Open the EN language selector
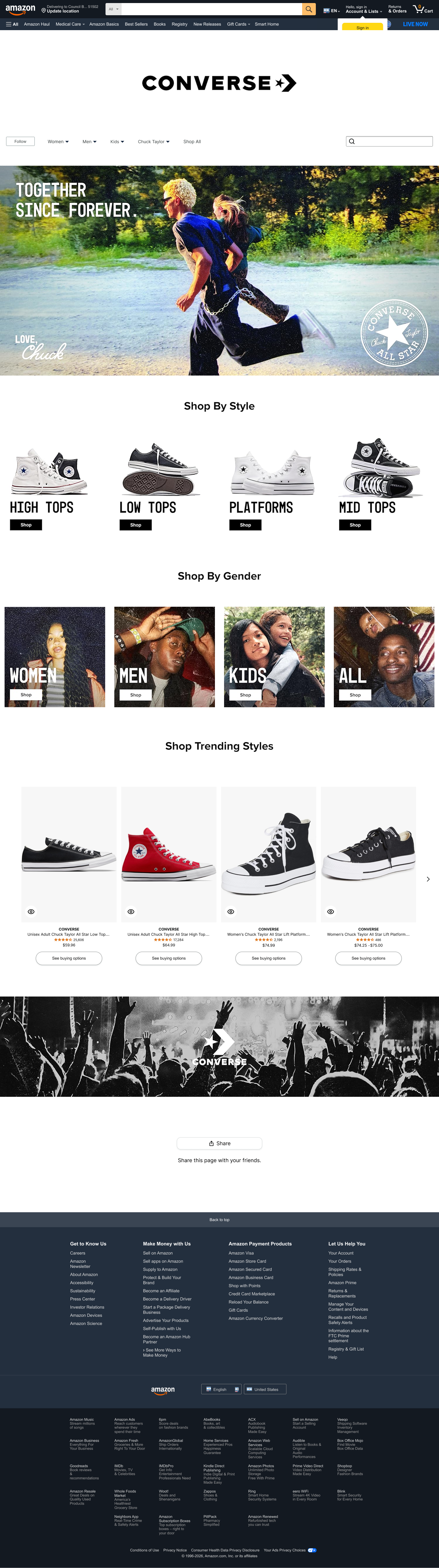 pos(331,10)
